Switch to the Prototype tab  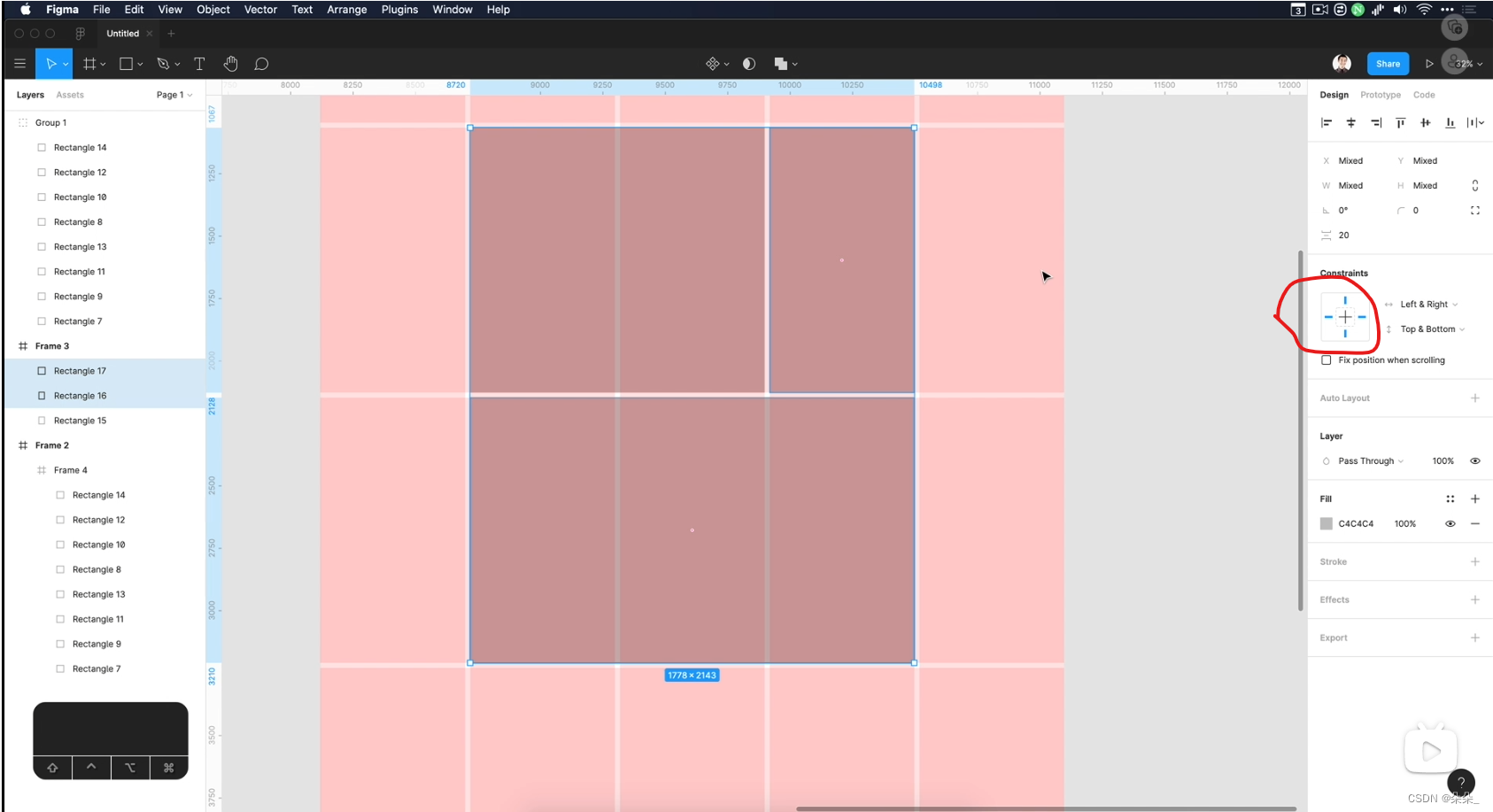click(x=1381, y=95)
